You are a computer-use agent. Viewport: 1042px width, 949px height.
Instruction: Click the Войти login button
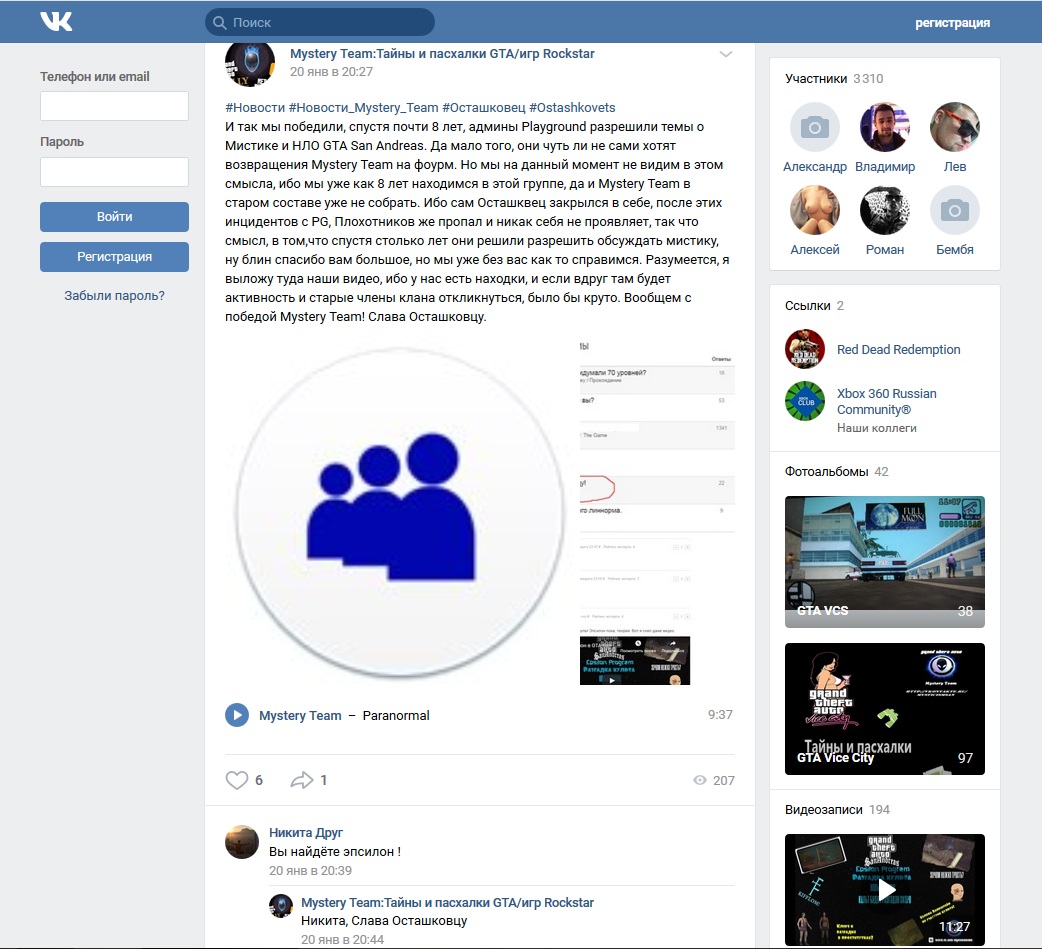(x=114, y=217)
